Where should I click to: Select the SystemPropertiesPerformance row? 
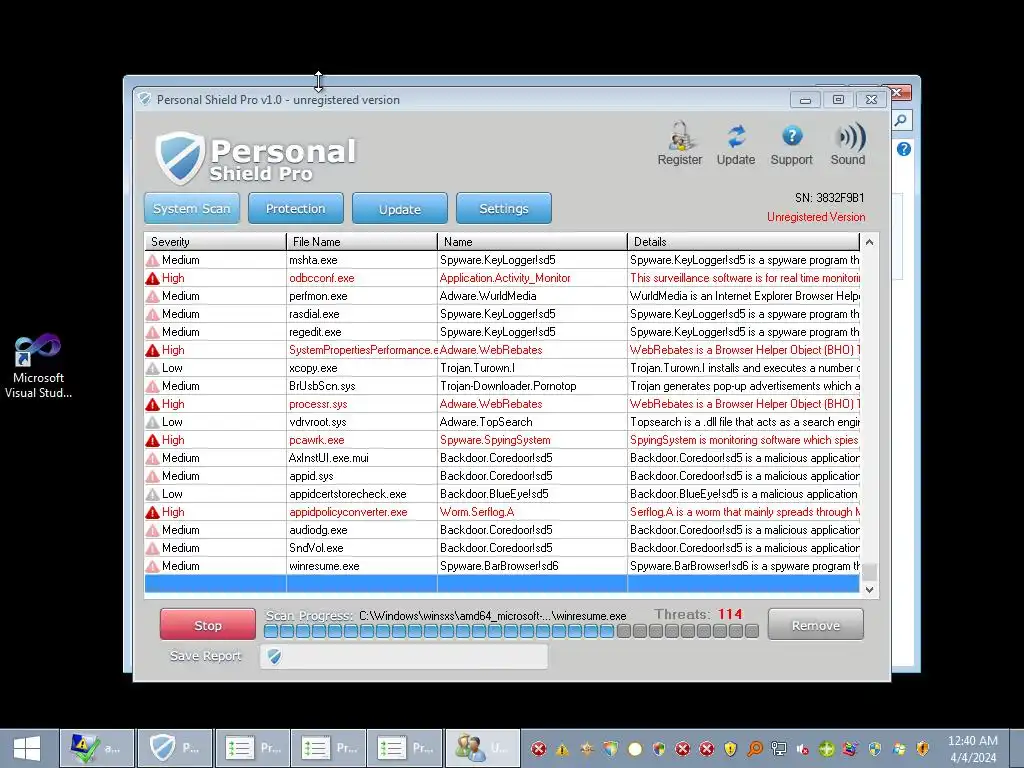pyautogui.click(x=502, y=350)
